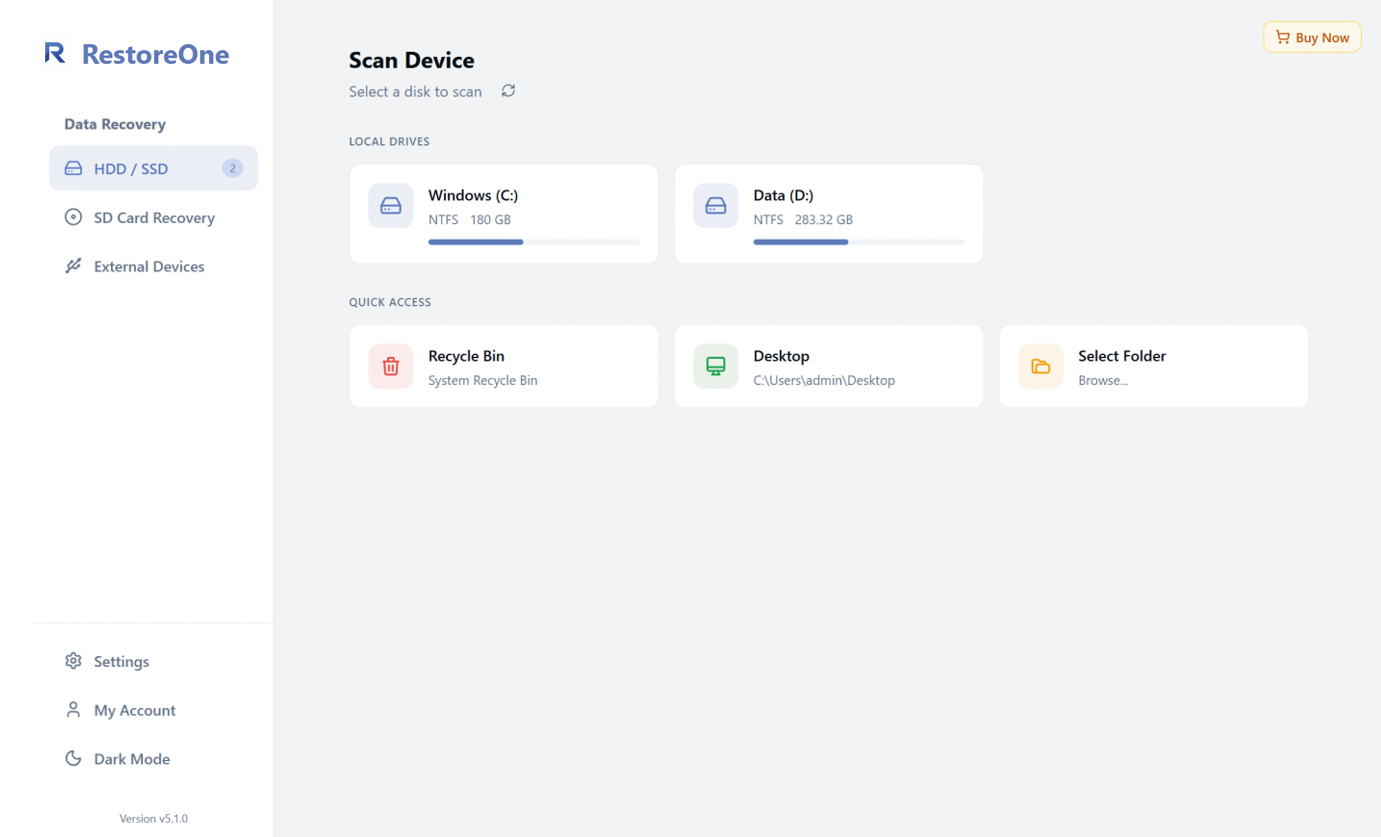Refresh the disk list
Viewport: 1381px width, 837px height.
coord(508,91)
